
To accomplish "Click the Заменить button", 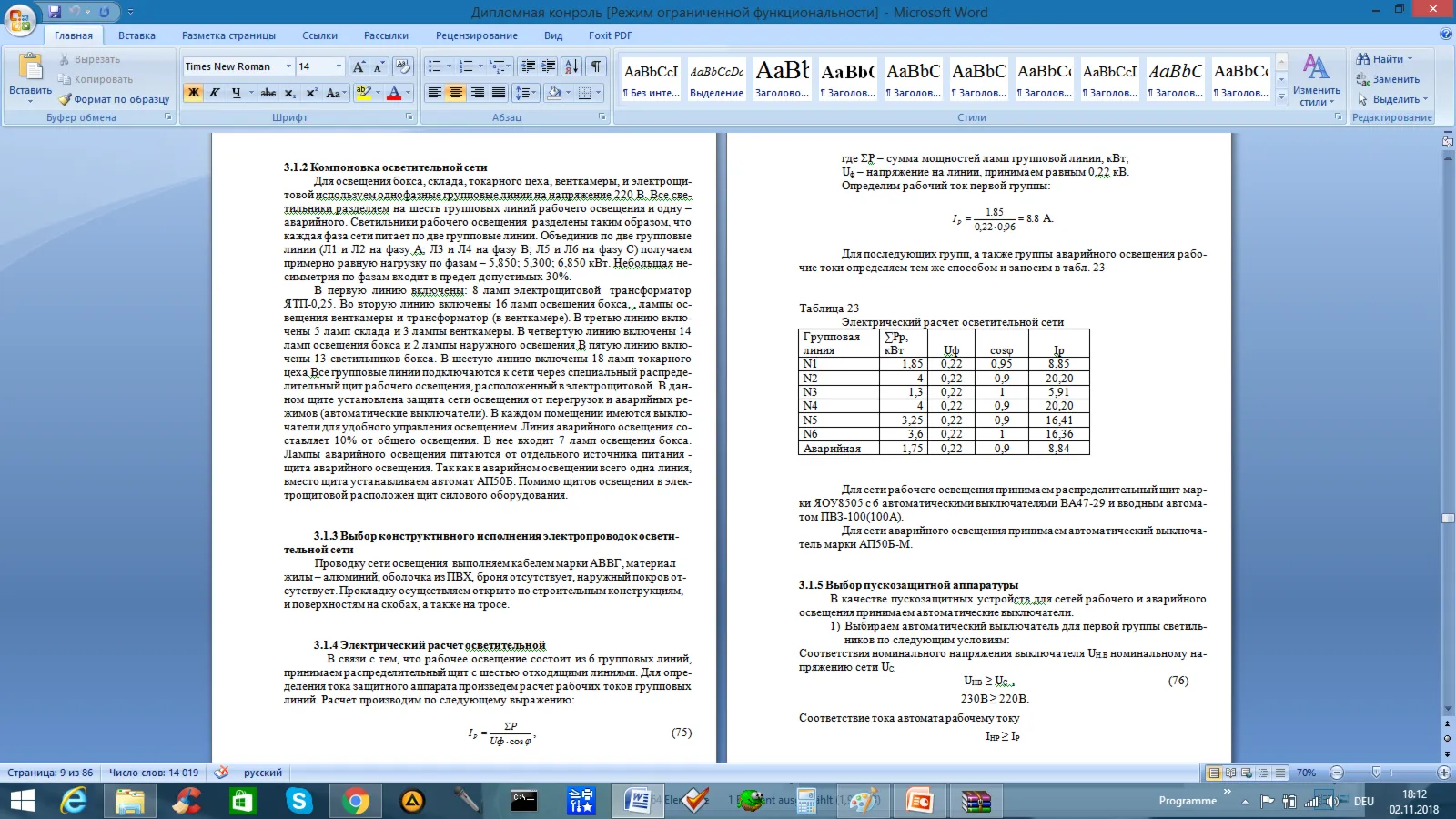I will click(1388, 79).
